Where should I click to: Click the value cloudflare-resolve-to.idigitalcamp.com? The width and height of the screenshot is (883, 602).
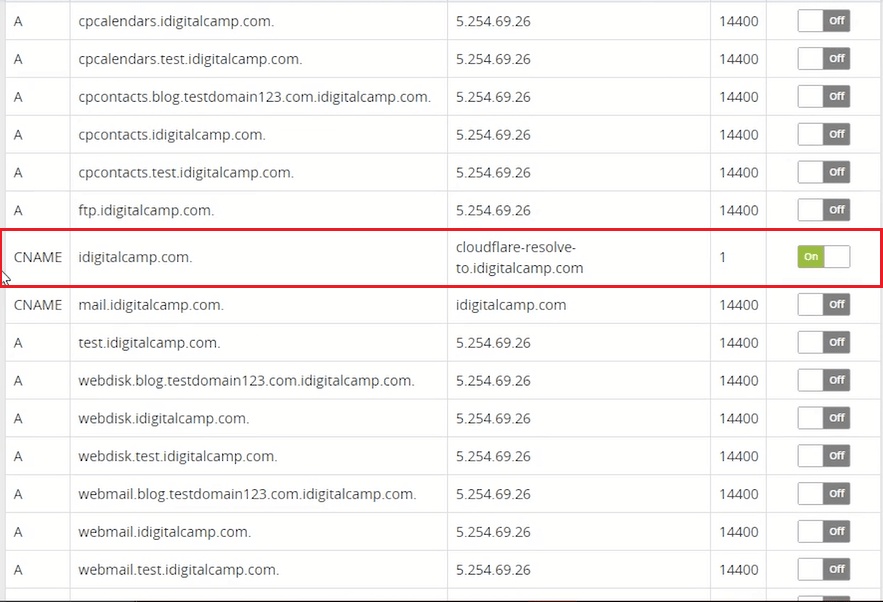pos(520,257)
